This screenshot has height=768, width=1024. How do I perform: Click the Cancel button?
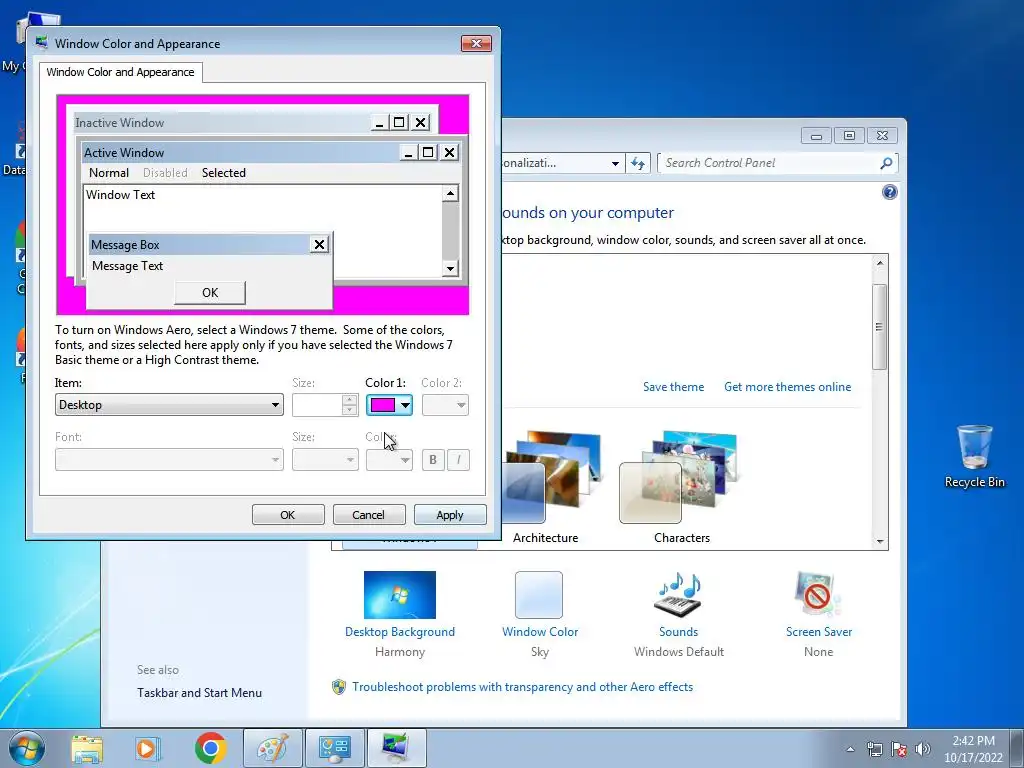[x=369, y=515]
